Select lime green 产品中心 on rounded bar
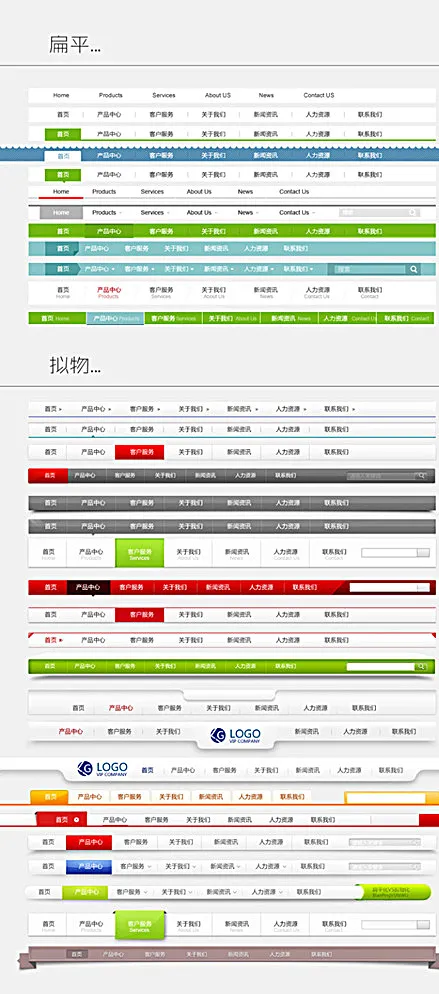 coord(87,892)
